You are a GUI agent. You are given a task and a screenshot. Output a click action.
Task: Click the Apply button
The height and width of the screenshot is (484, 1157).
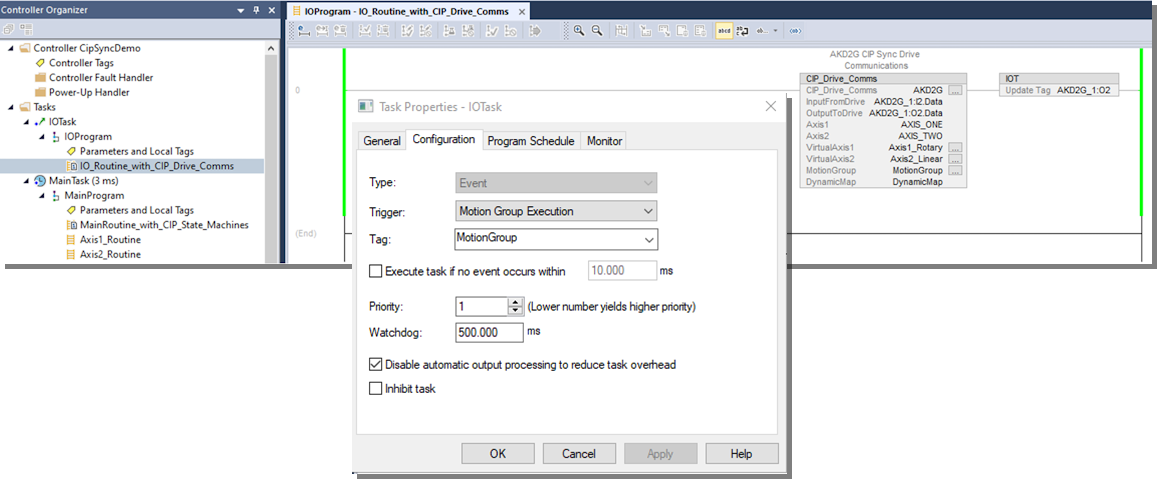[660, 454]
